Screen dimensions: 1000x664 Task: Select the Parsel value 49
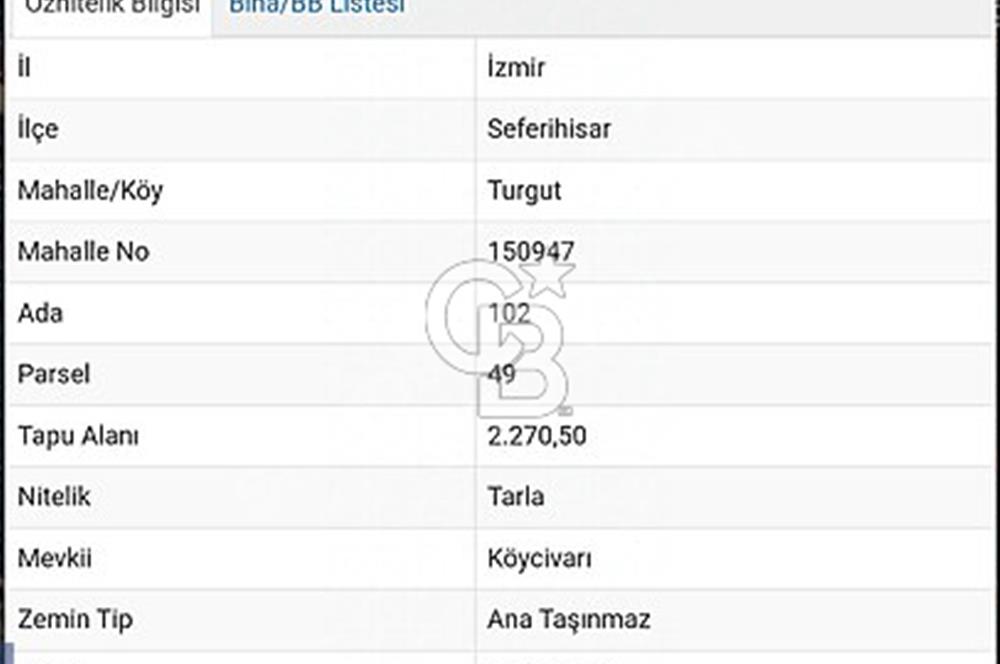tap(503, 374)
